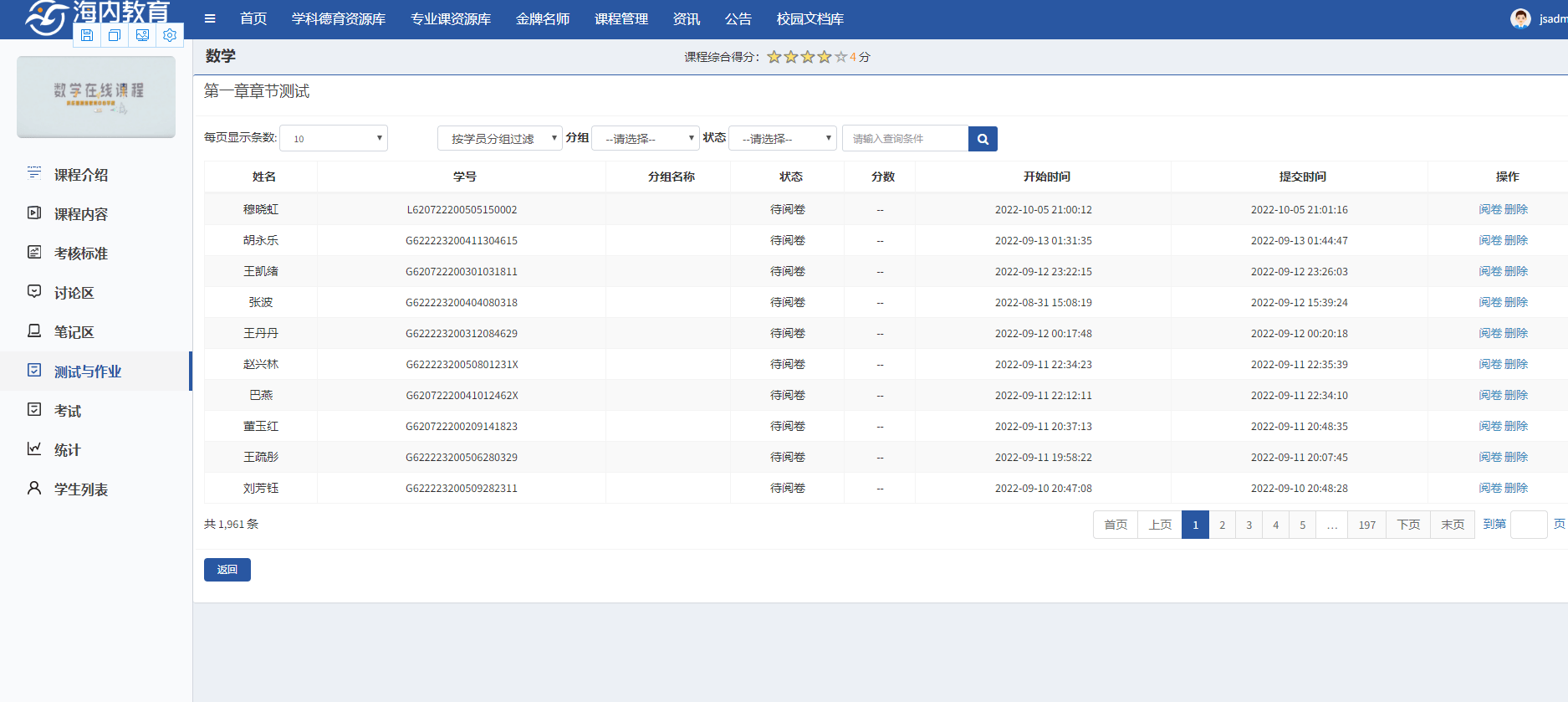
Task: Click the overlapping-squares copy icon
Action: click(x=115, y=35)
